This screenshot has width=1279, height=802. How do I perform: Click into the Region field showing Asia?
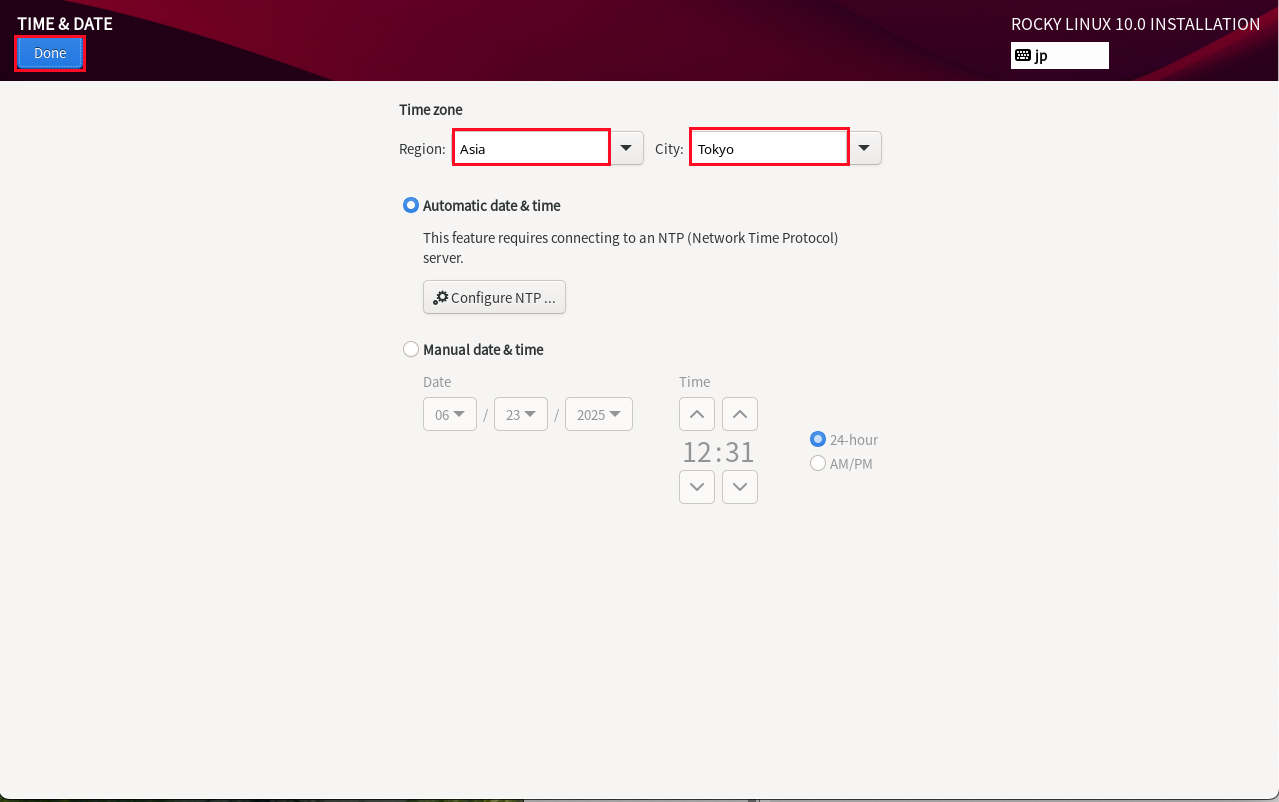531,148
